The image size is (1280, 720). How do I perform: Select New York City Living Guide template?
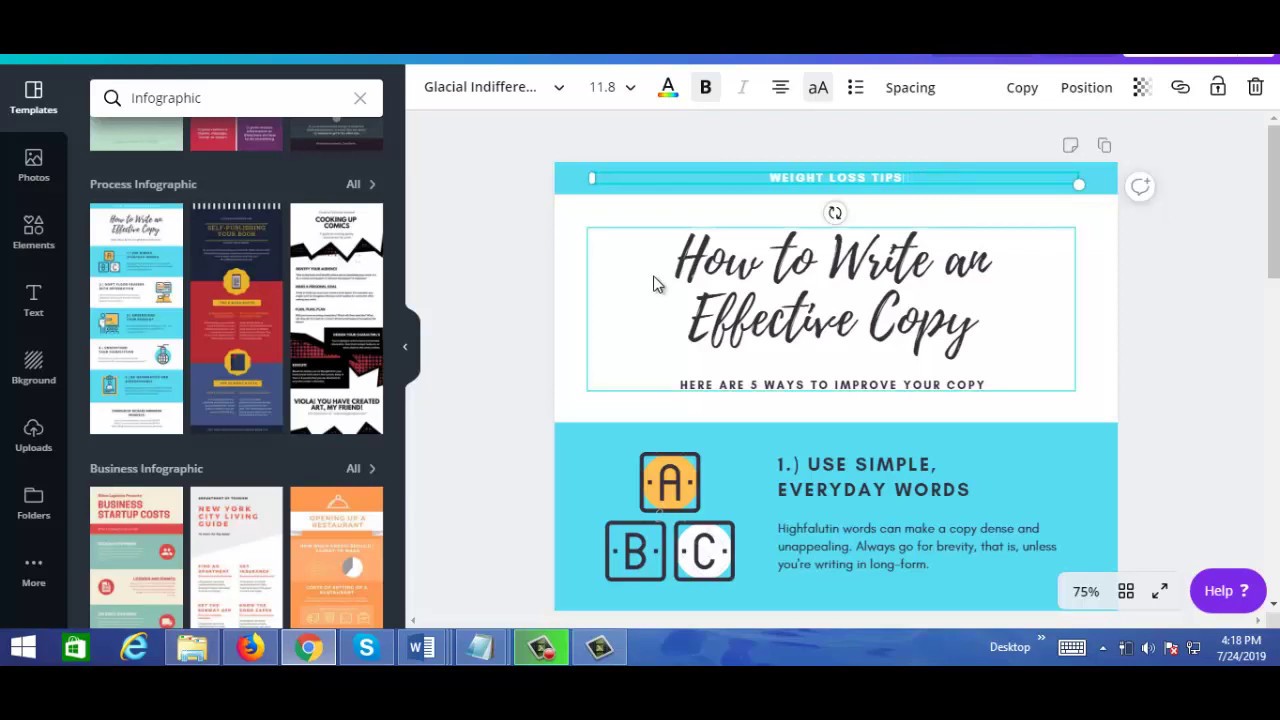(236, 557)
